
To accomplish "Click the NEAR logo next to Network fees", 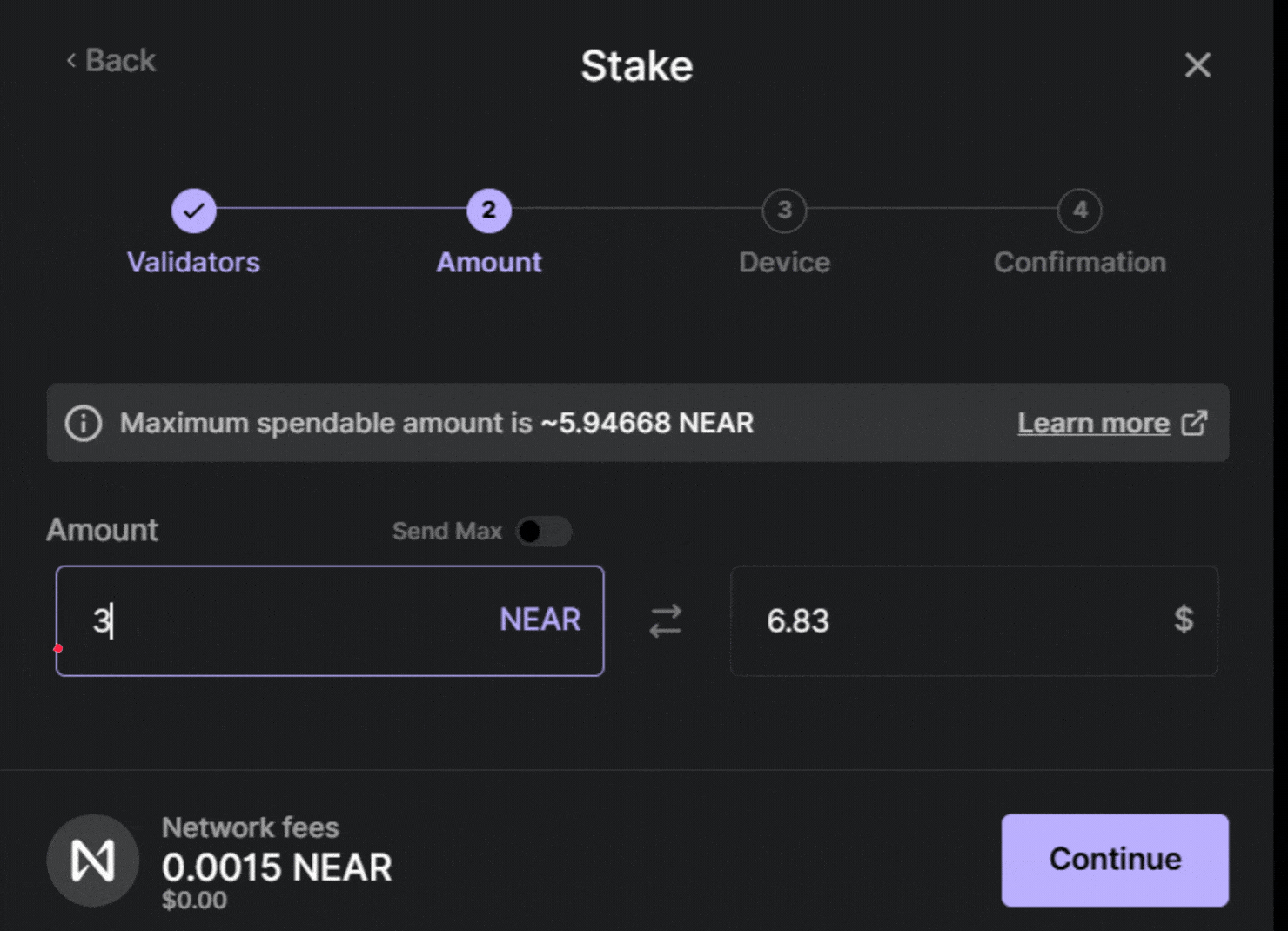I will coord(92,860).
